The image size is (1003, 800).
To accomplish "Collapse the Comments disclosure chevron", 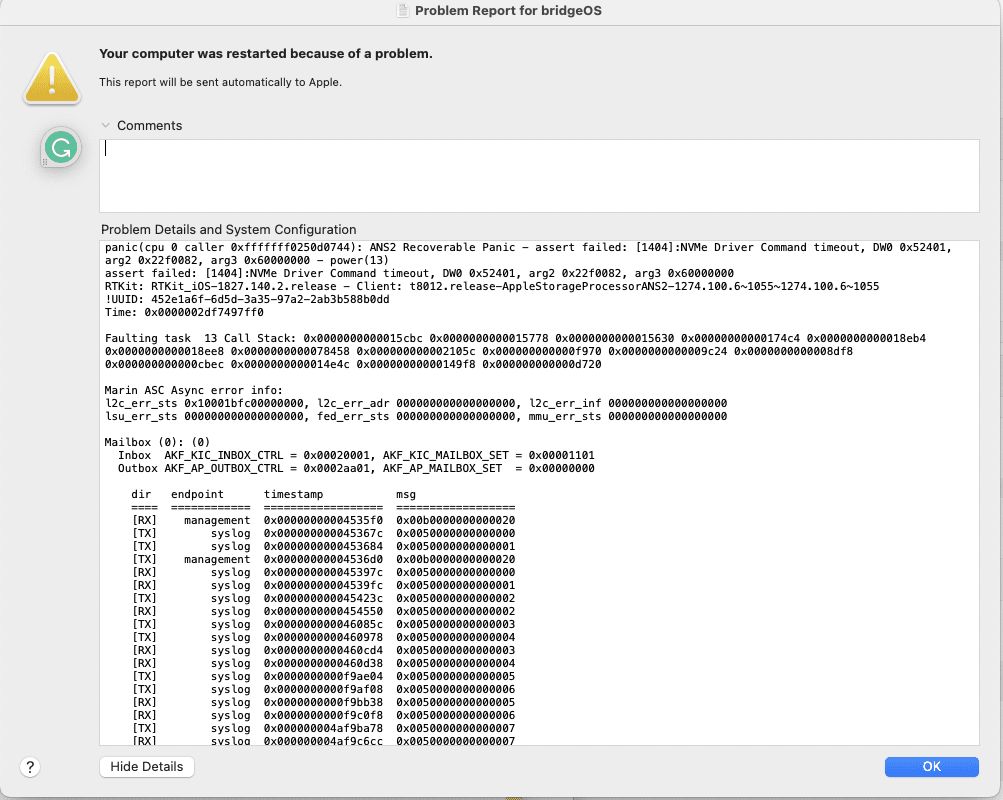I will (x=106, y=125).
